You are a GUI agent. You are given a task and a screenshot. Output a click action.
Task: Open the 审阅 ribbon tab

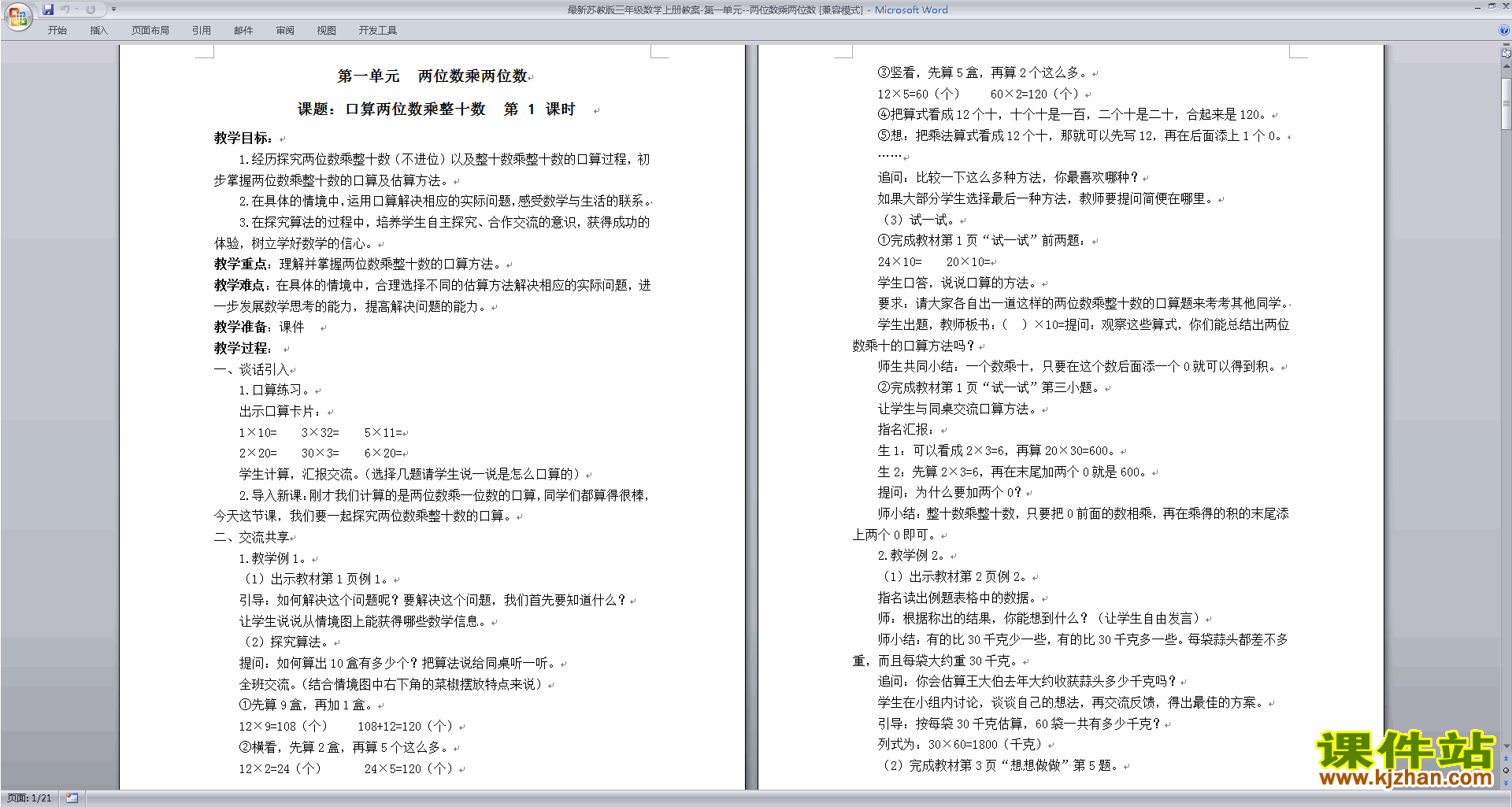click(285, 30)
